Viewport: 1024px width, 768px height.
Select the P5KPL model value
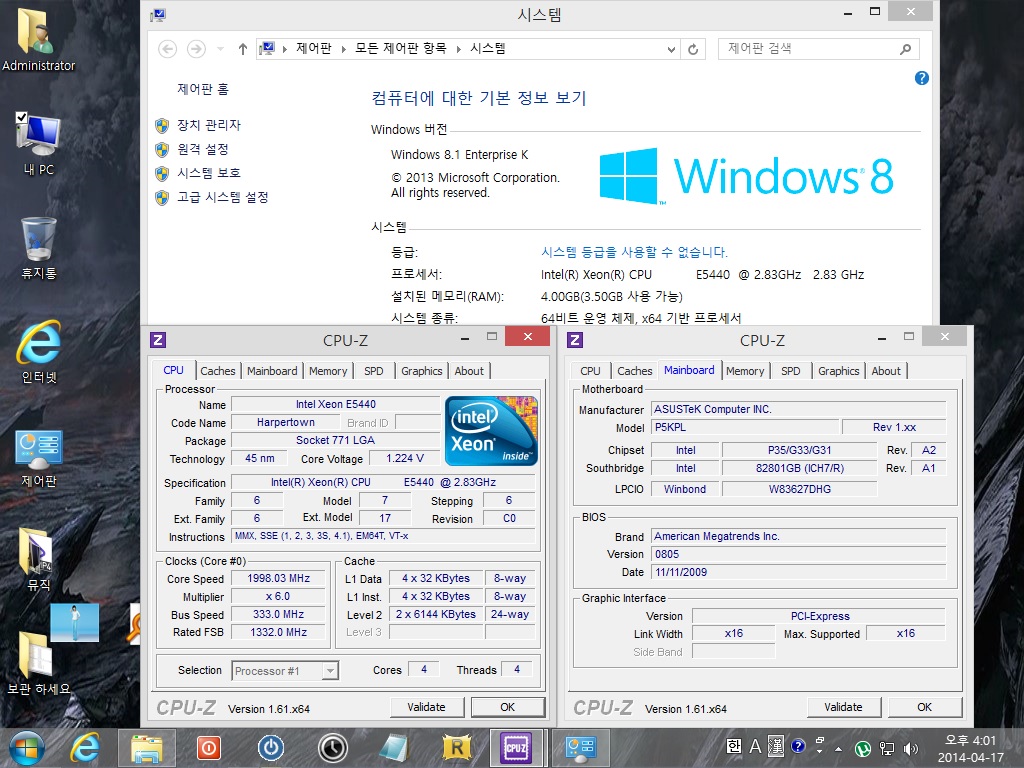tap(745, 428)
